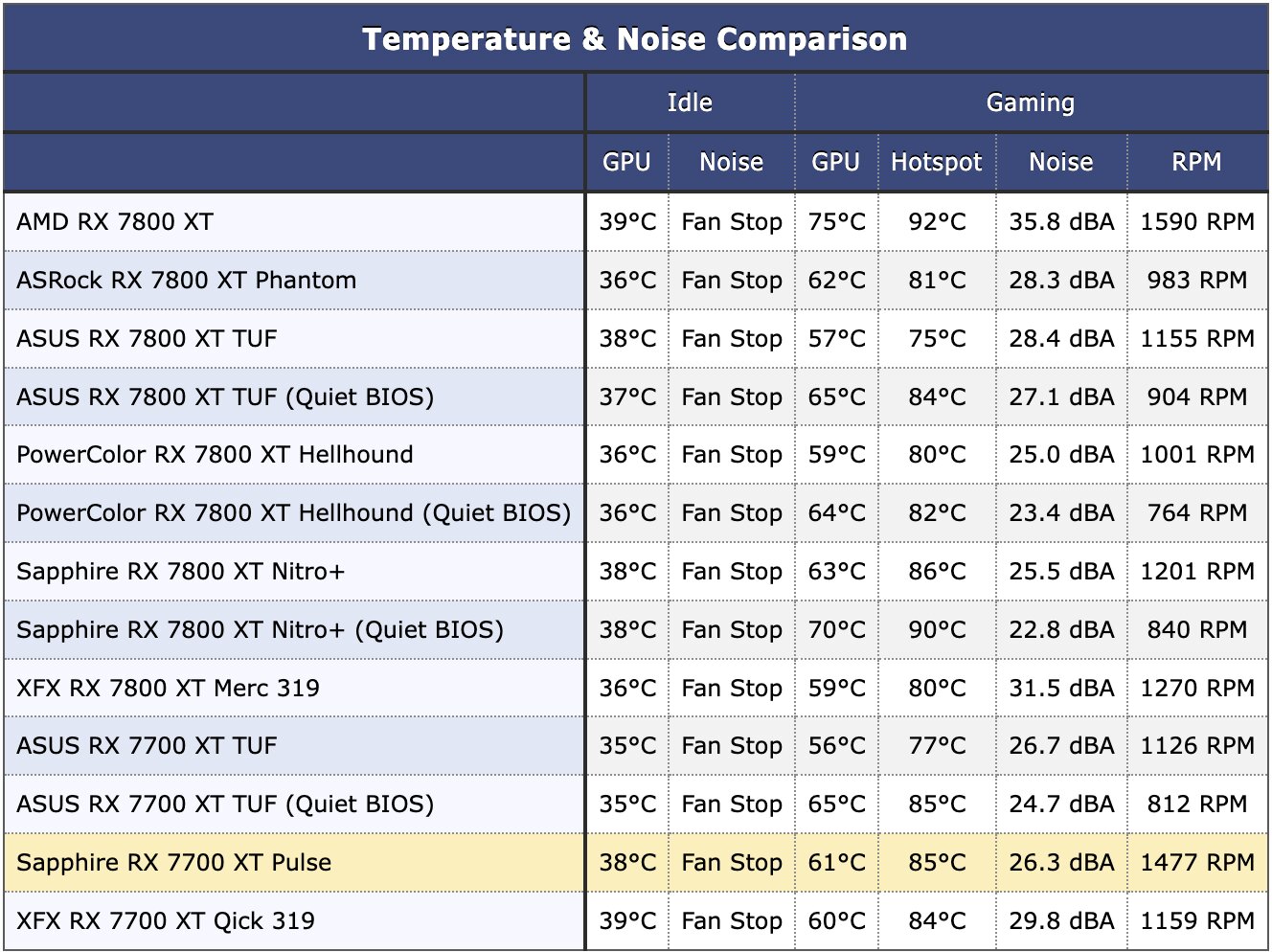Image resolution: width=1272 pixels, height=952 pixels.
Task: Click the 92°C hotspot temperature cell
Action: click(x=937, y=221)
